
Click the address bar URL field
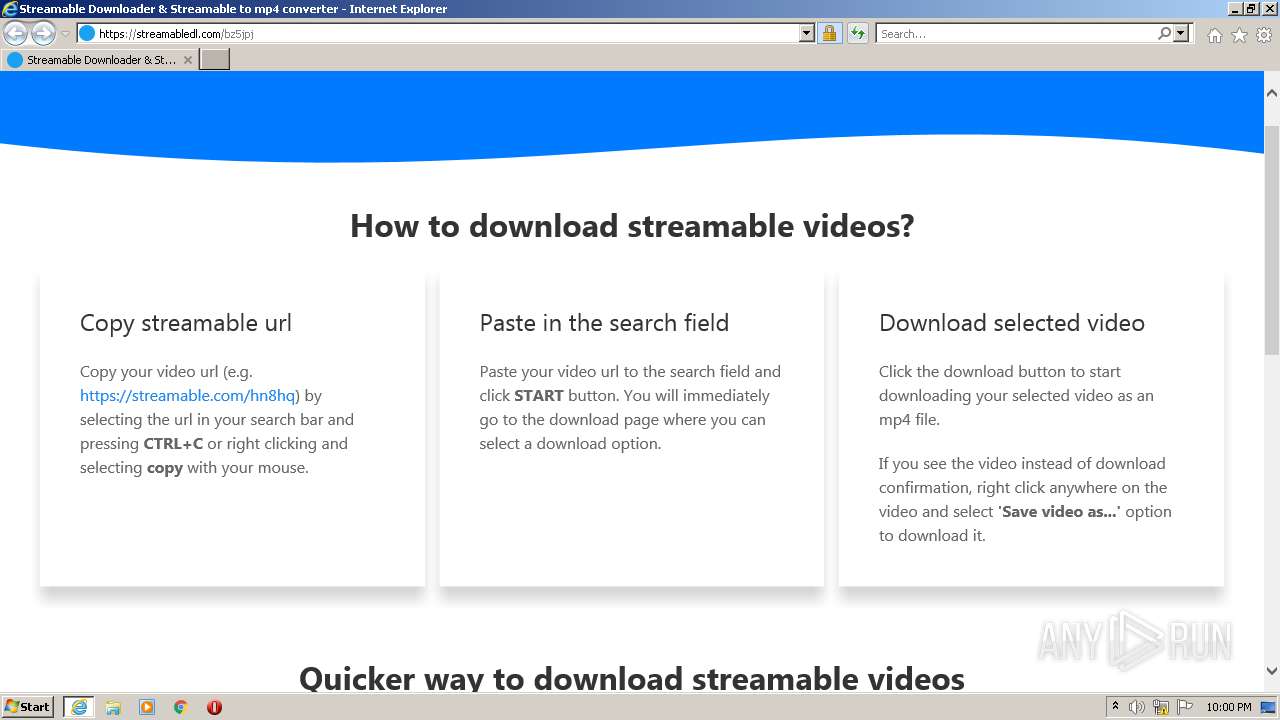pyautogui.click(x=448, y=34)
